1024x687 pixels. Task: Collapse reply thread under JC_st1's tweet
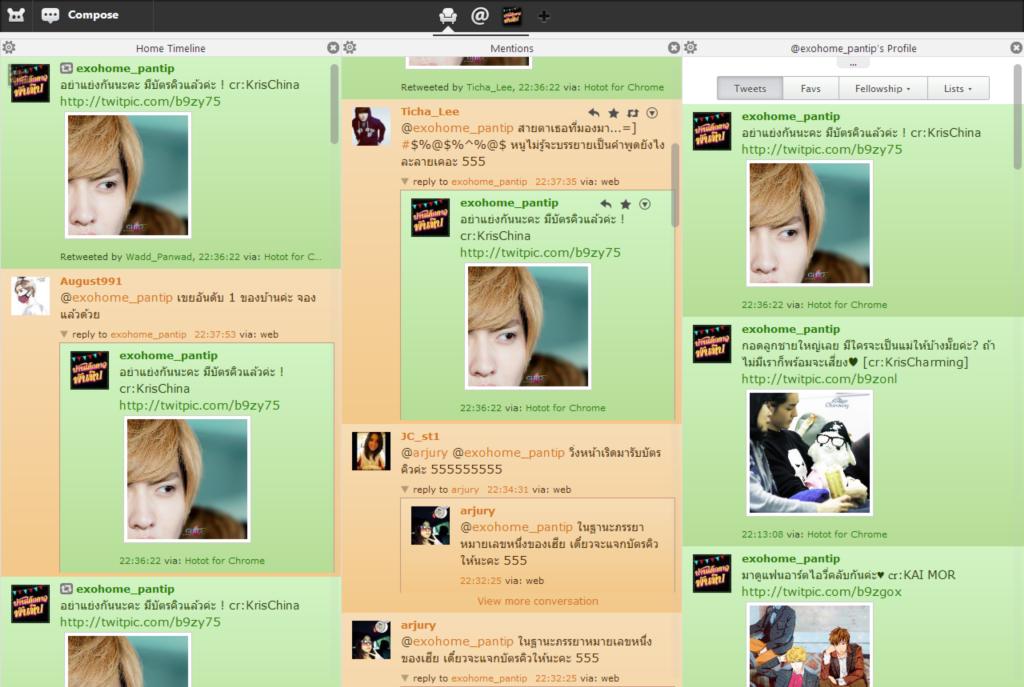[405, 489]
